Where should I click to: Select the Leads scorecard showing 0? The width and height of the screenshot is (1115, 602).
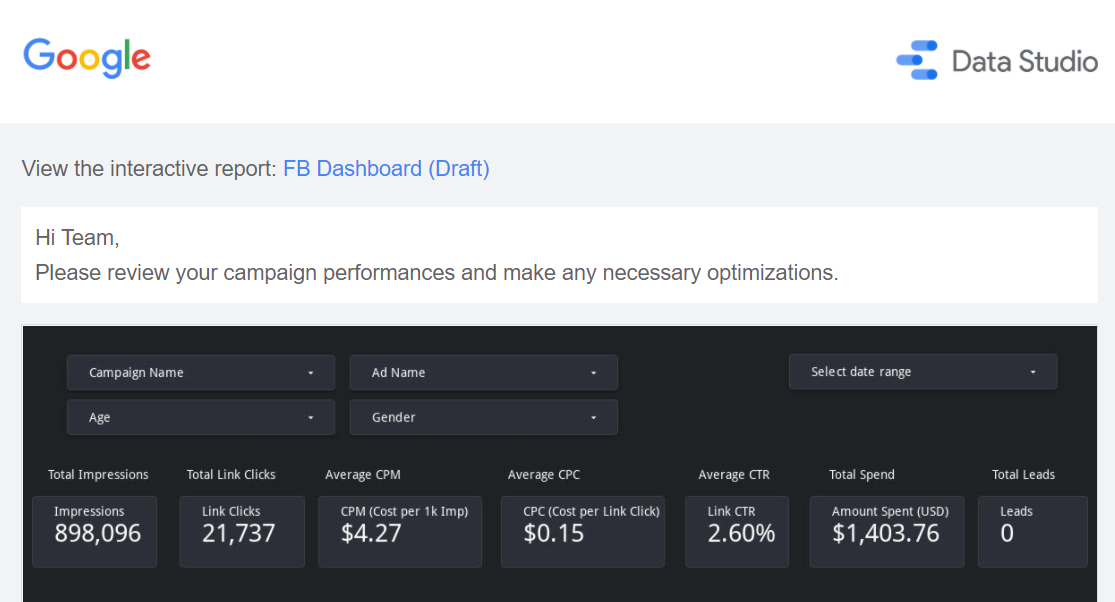point(1032,531)
